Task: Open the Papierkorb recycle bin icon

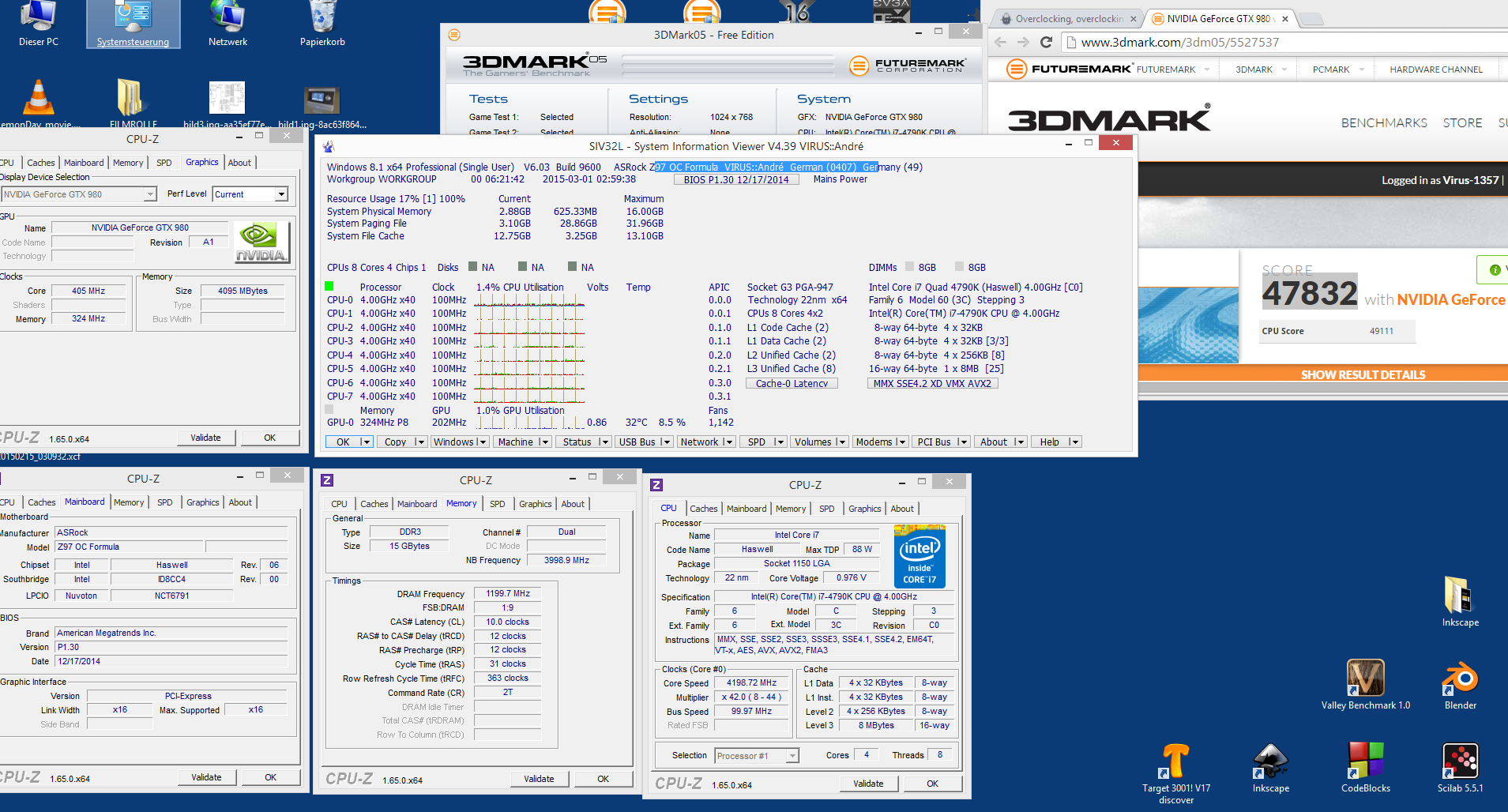Action: 322,24
